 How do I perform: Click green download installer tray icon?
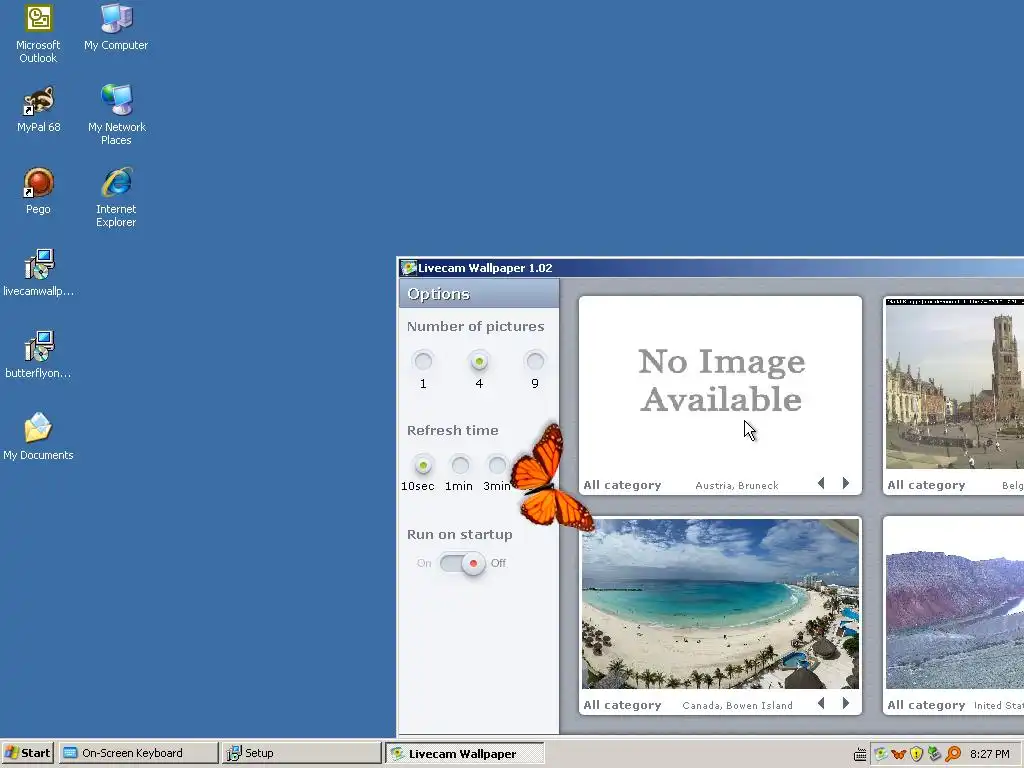coord(935,754)
